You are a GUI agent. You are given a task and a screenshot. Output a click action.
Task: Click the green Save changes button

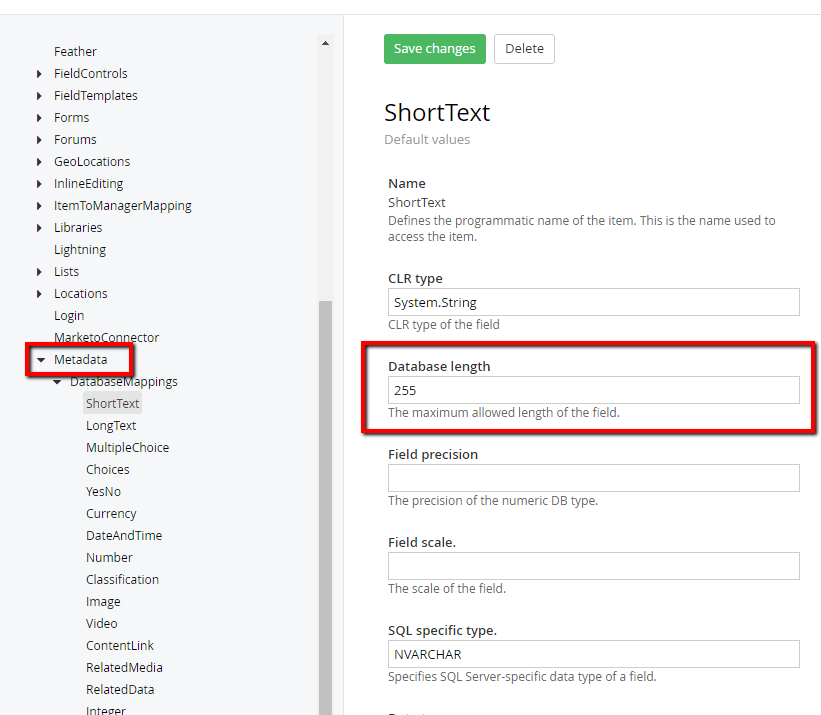click(435, 49)
